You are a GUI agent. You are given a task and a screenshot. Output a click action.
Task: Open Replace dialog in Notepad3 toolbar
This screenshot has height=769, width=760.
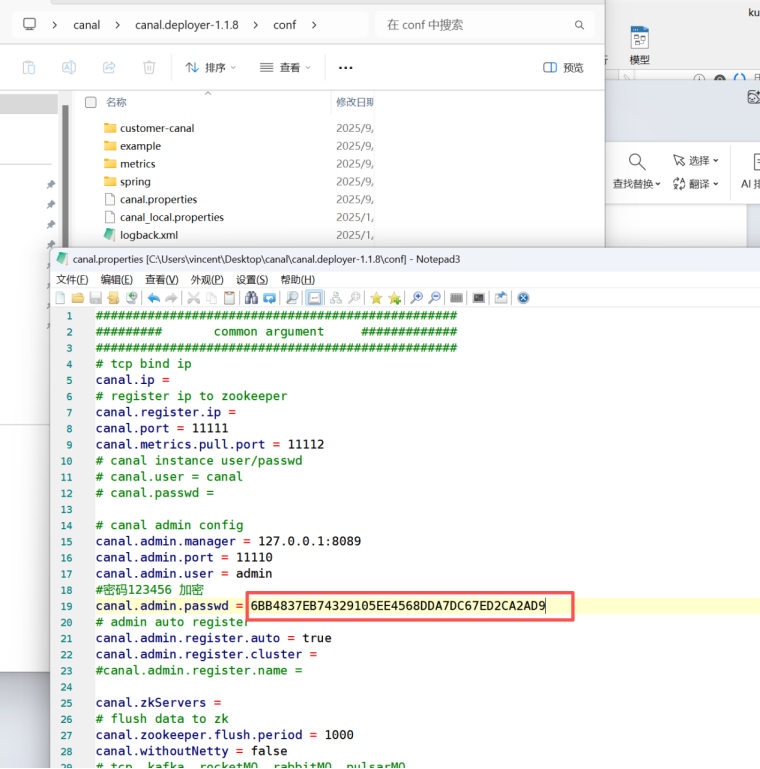pos(269,298)
